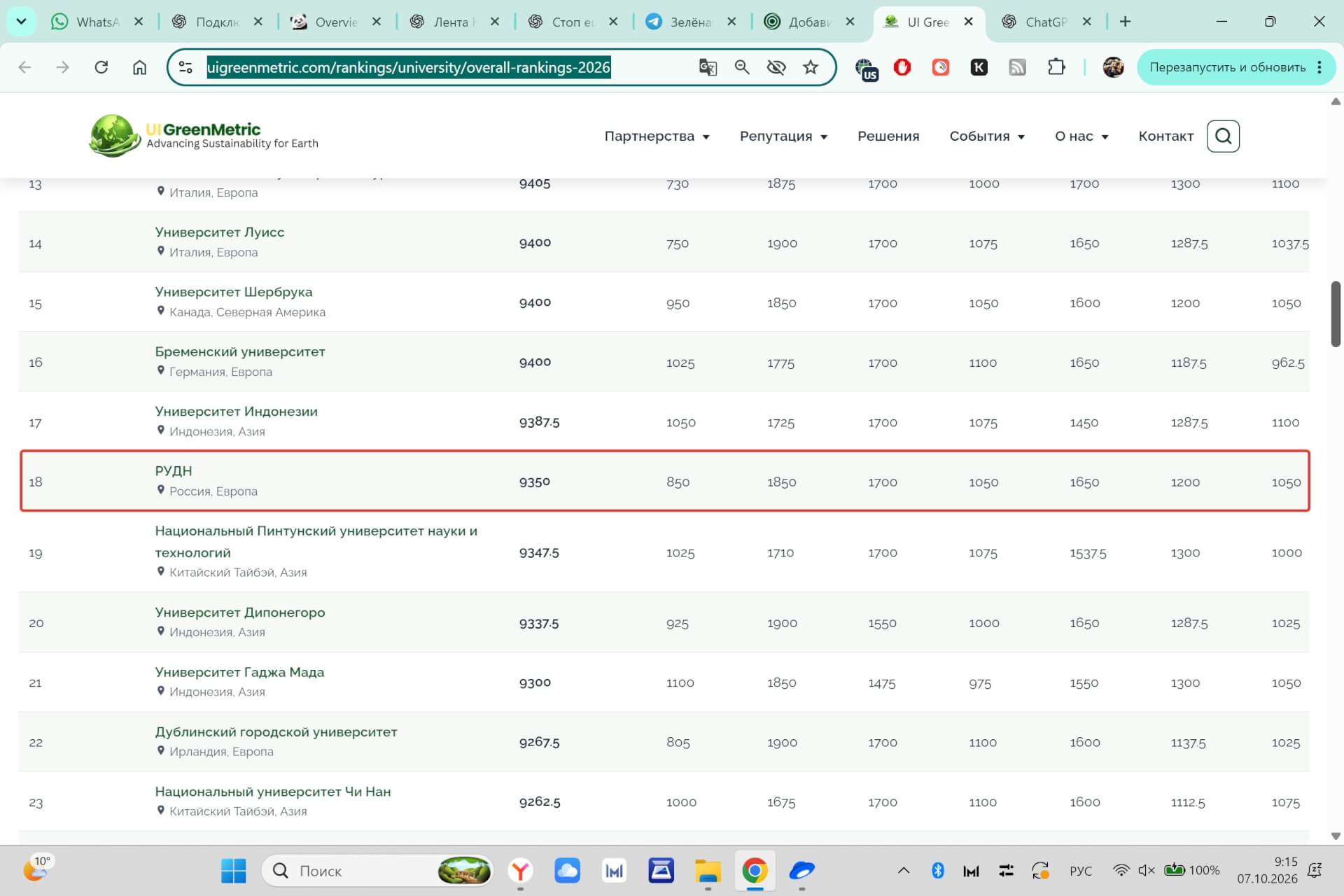Click the taskbar Поиск search box
The image size is (1344, 896).
[377, 871]
